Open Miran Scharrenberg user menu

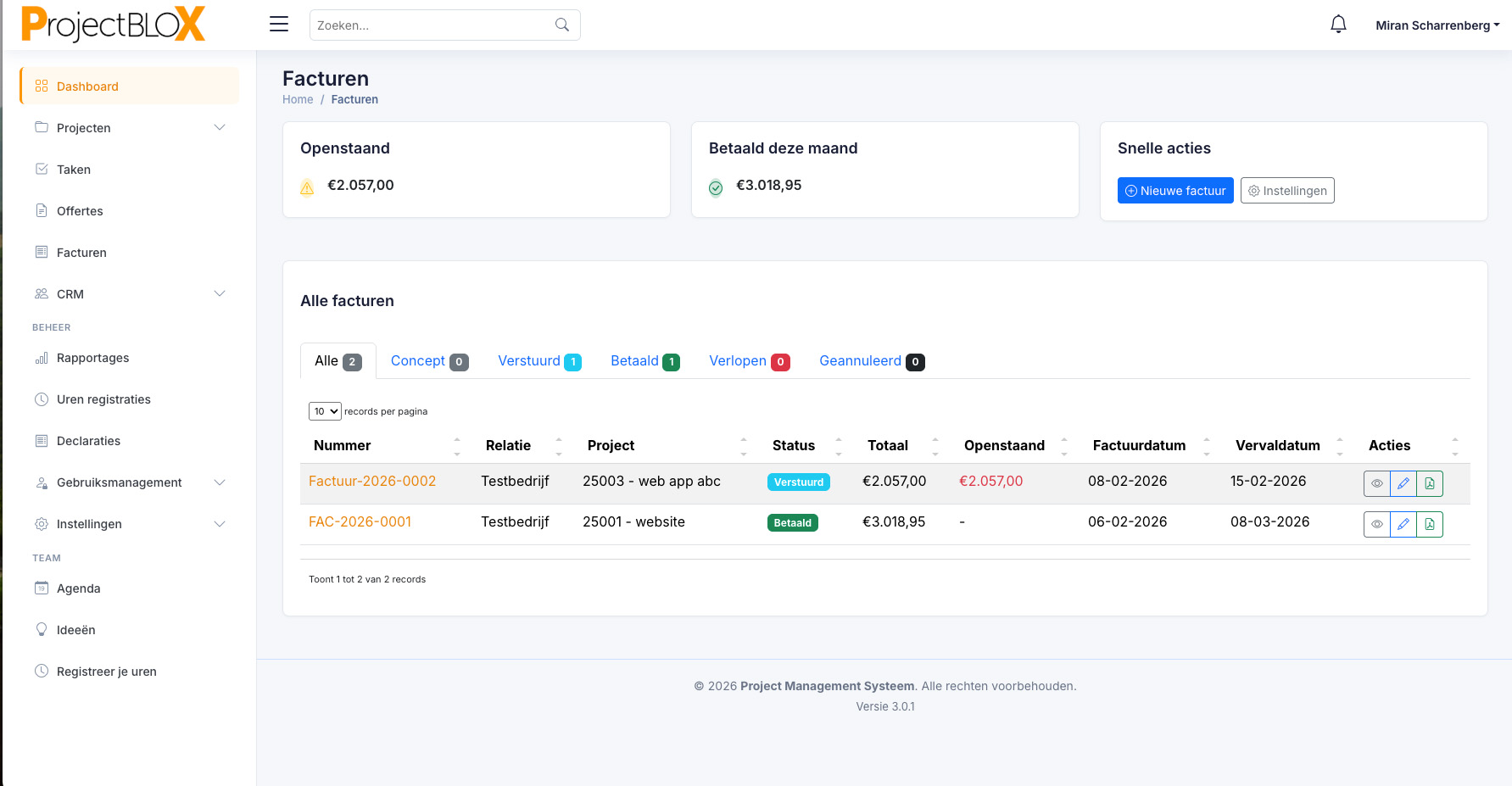pos(1437,25)
